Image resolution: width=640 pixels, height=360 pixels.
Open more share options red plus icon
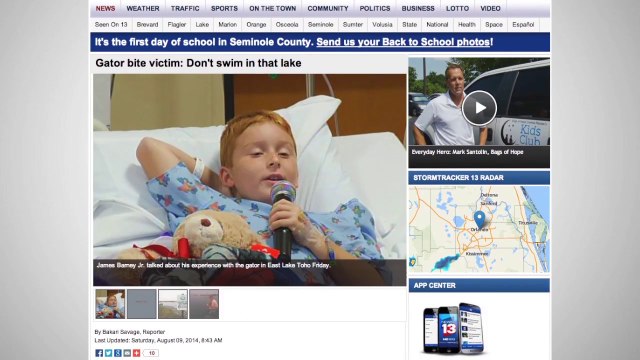coord(136,353)
